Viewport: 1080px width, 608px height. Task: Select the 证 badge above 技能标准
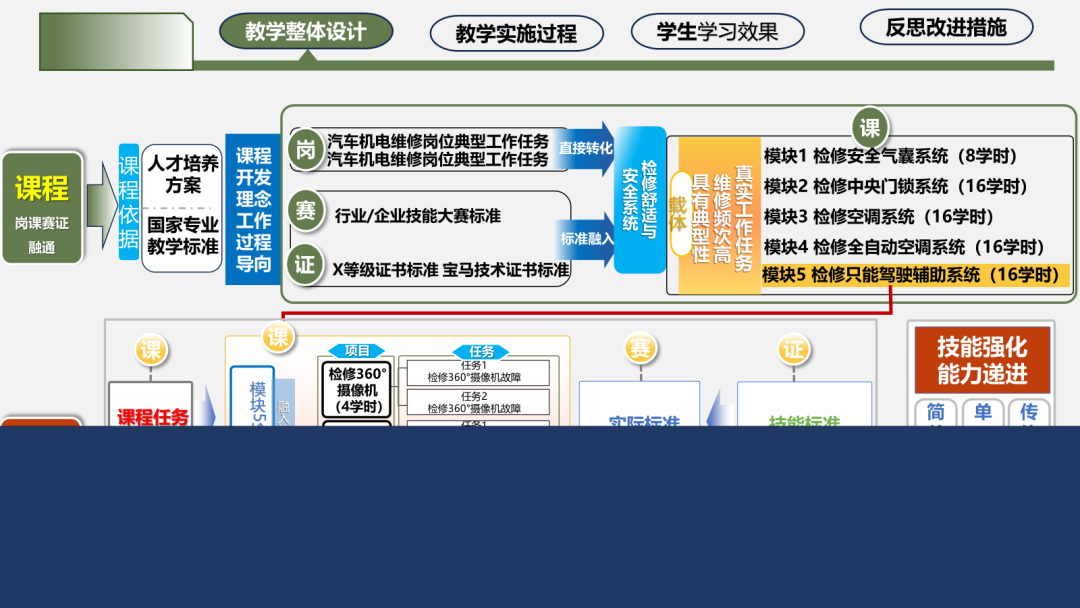click(x=796, y=348)
